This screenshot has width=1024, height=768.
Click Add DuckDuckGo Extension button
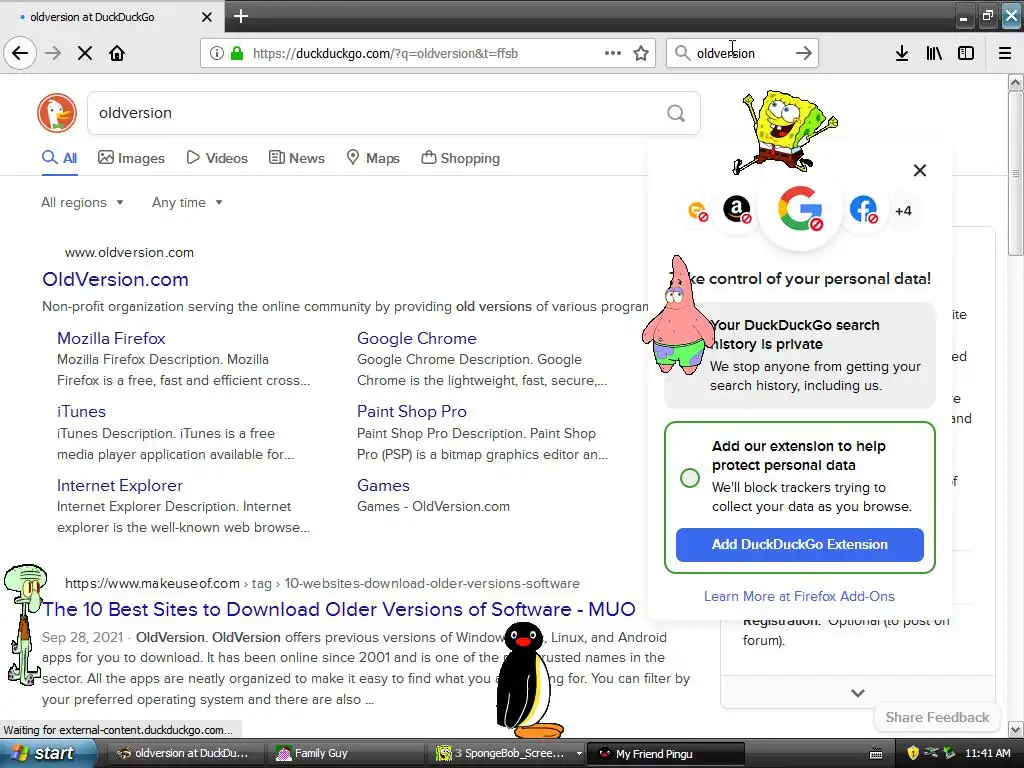(799, 545)
